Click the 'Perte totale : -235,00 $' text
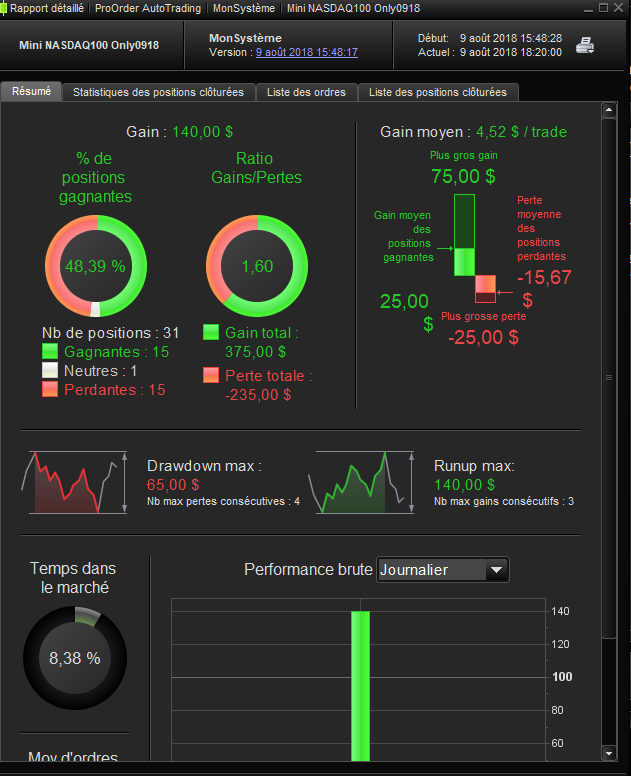This screenshot has height=776, width=631. 269,385
